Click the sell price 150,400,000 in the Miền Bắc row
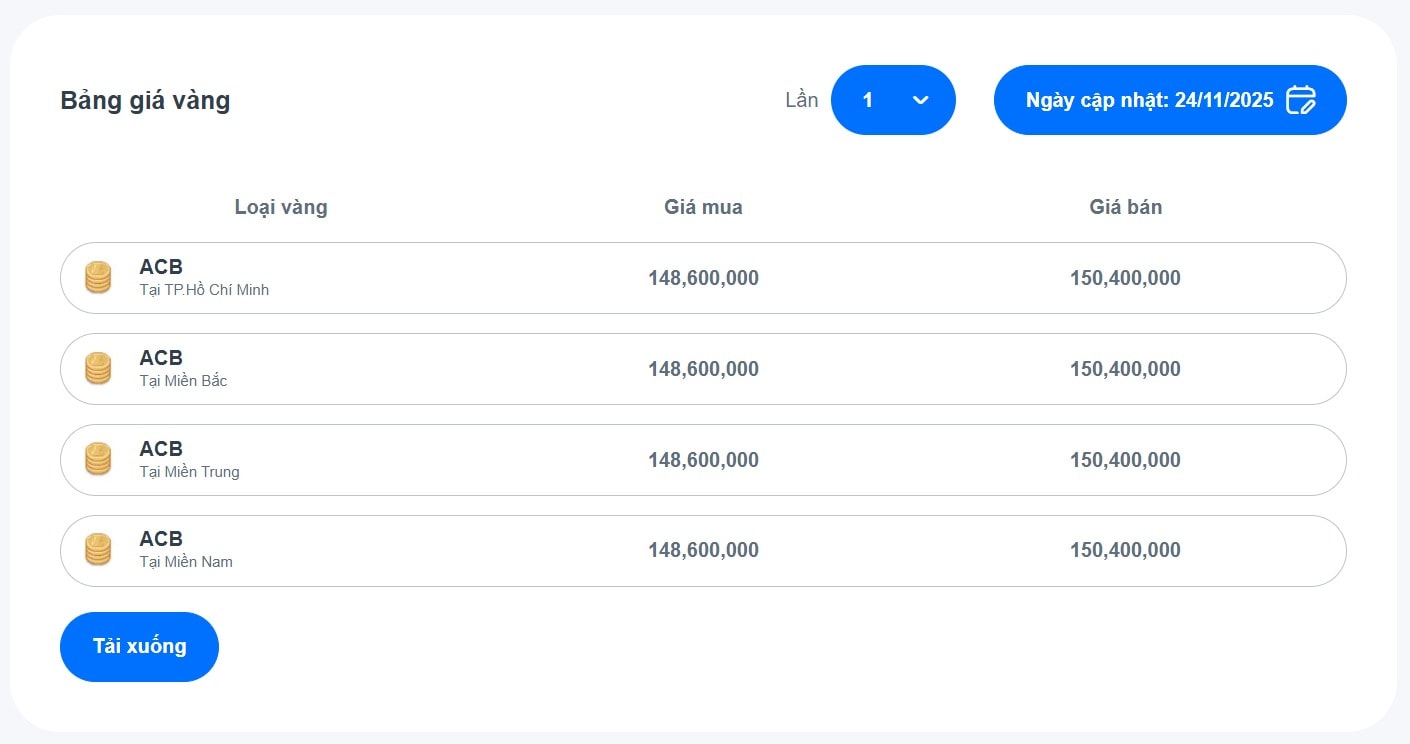Image resolution: width=1410 pixels, height=744 pixels. (x=1125, y=369)
